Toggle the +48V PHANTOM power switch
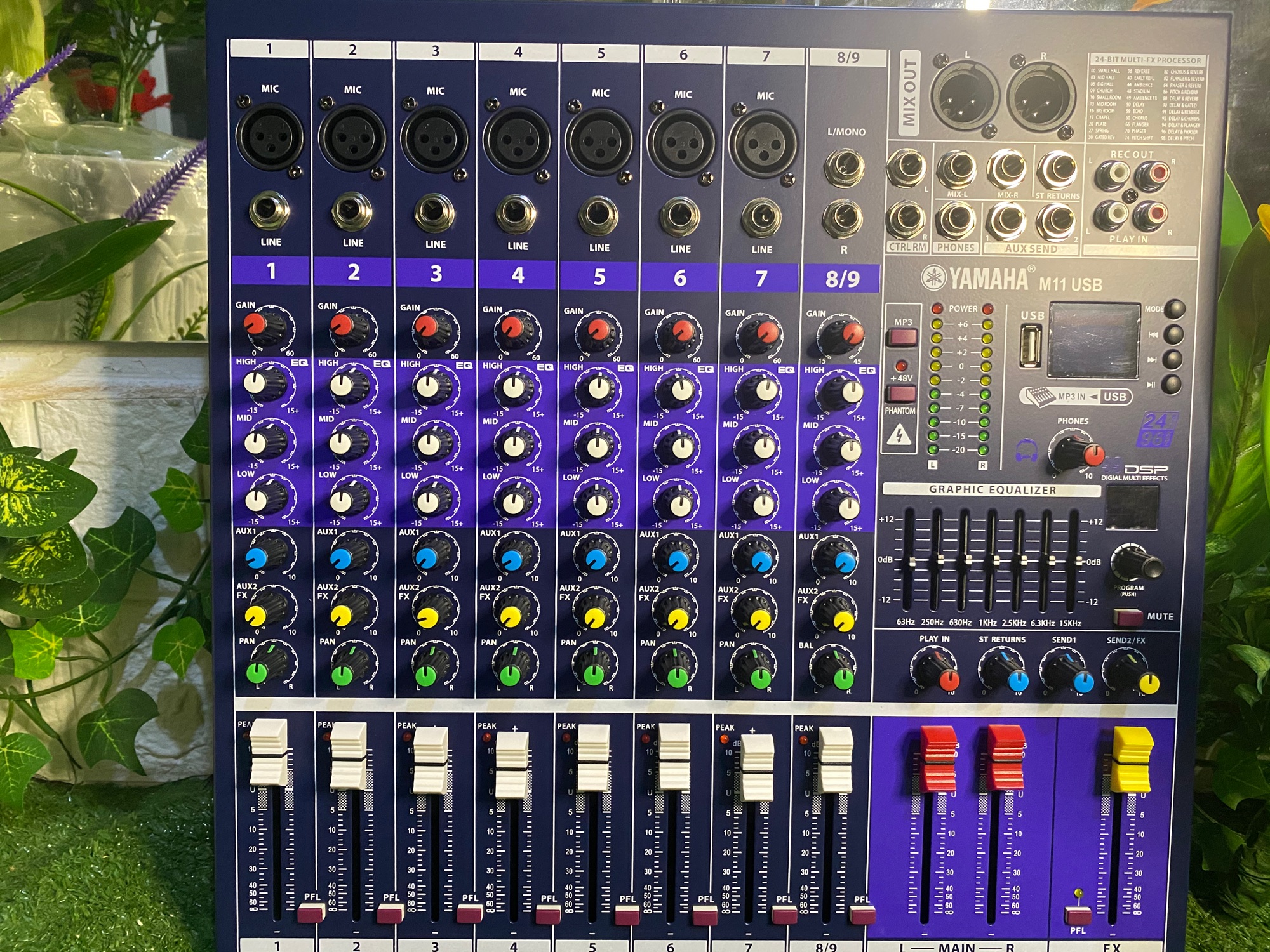The height and width of the screenshot is (952, 1270). click(x=900, y=393)
